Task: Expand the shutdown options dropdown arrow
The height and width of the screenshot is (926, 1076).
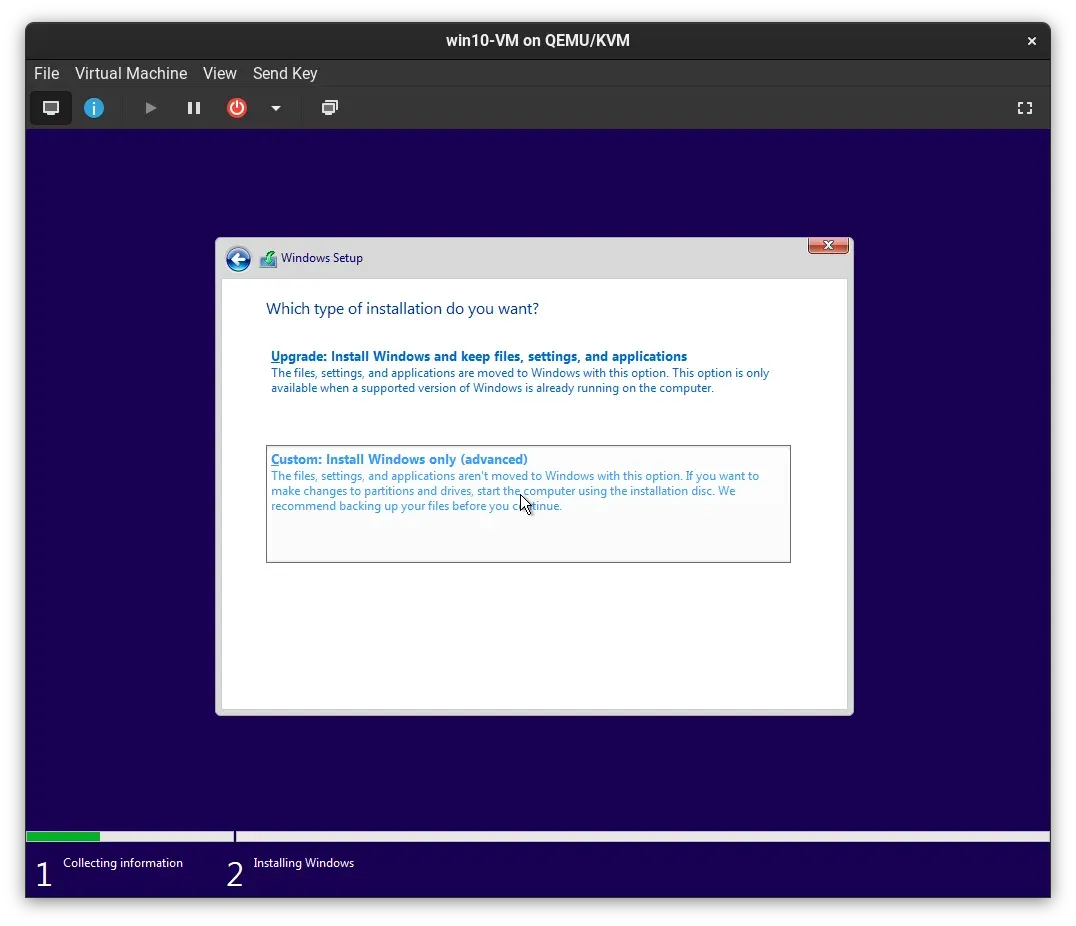Action: (x=276, y=108)
